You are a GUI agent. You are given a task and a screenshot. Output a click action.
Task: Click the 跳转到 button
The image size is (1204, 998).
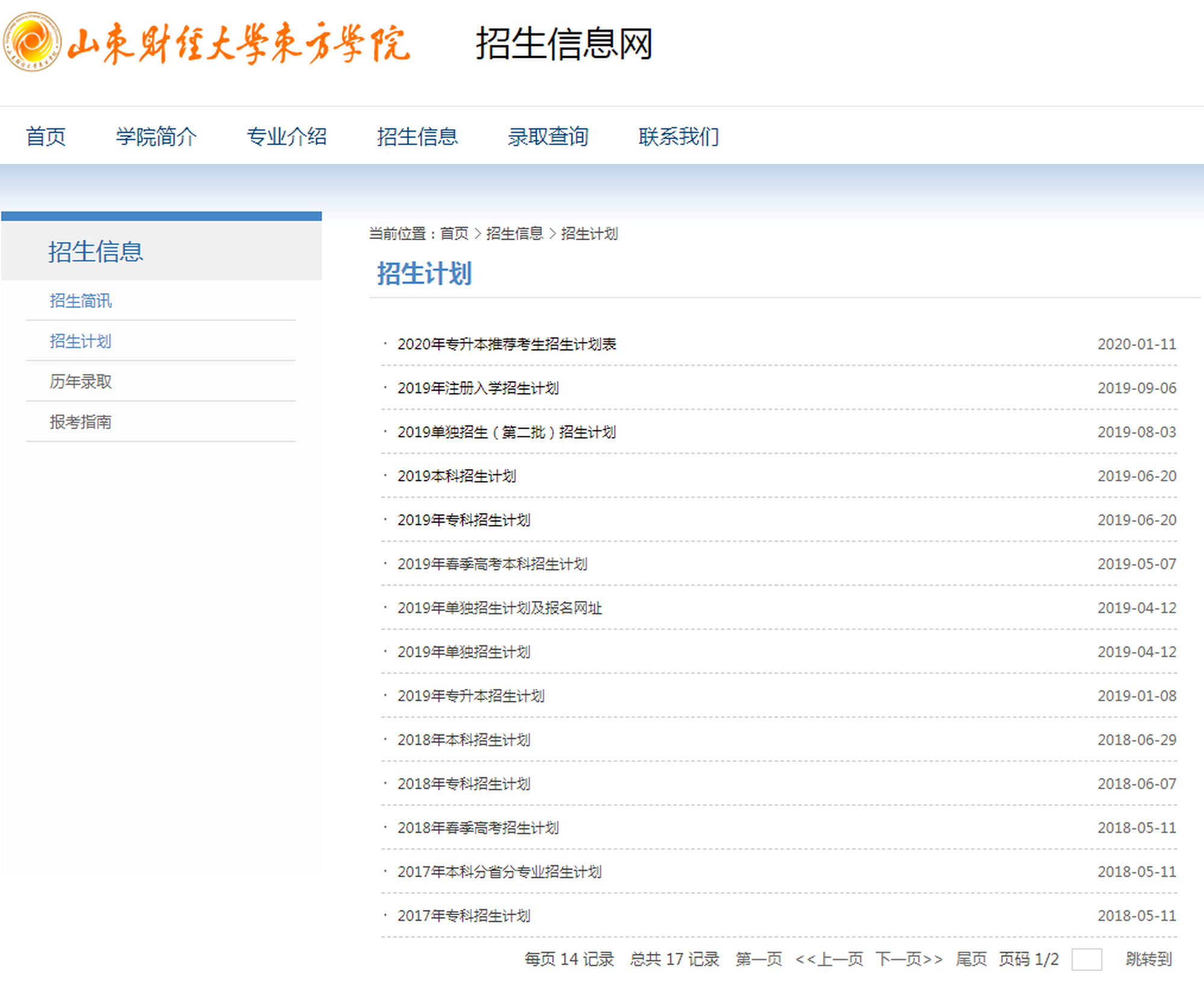pos(1149,959)
